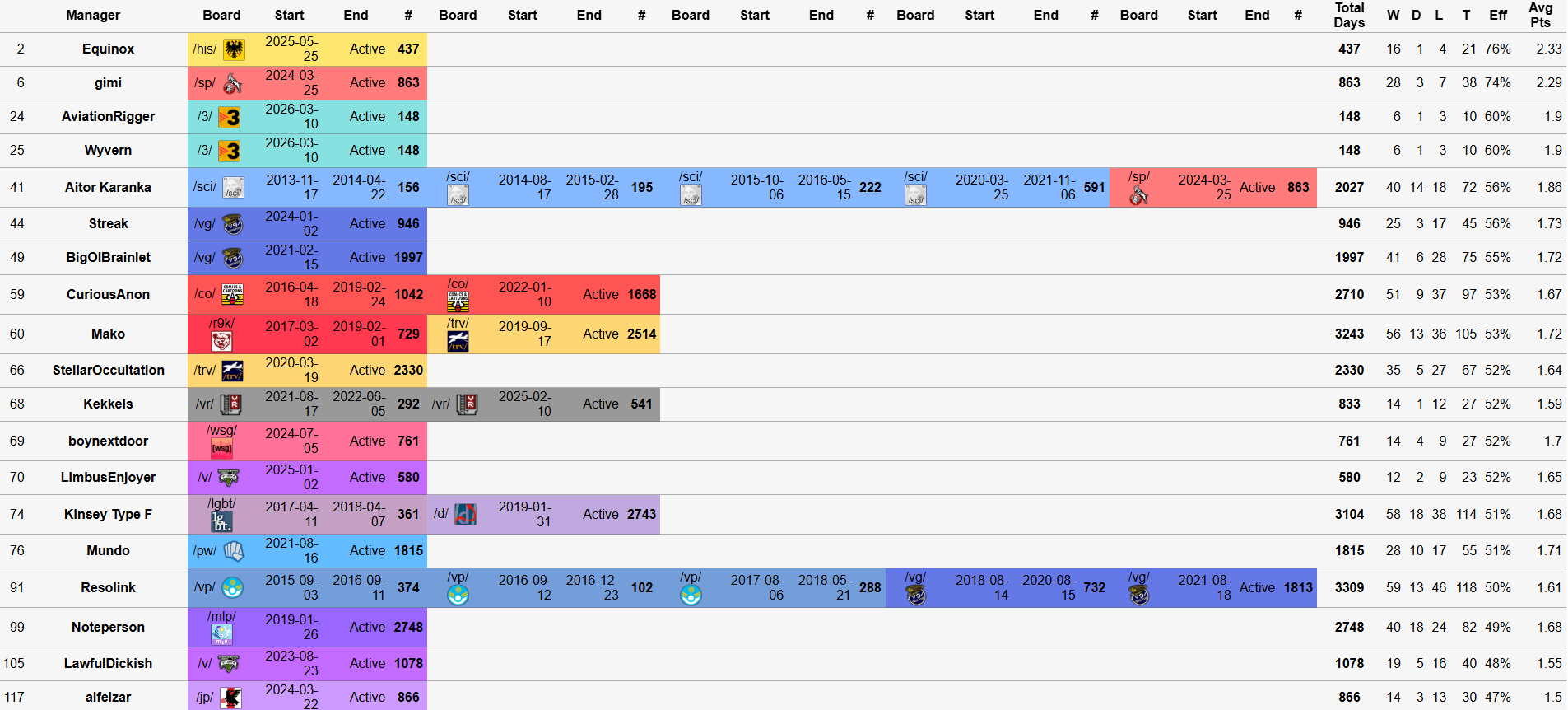Viewport: 1568px width, 710px height.
Task: Click the Manager column header
Action: tap(93, 16)
